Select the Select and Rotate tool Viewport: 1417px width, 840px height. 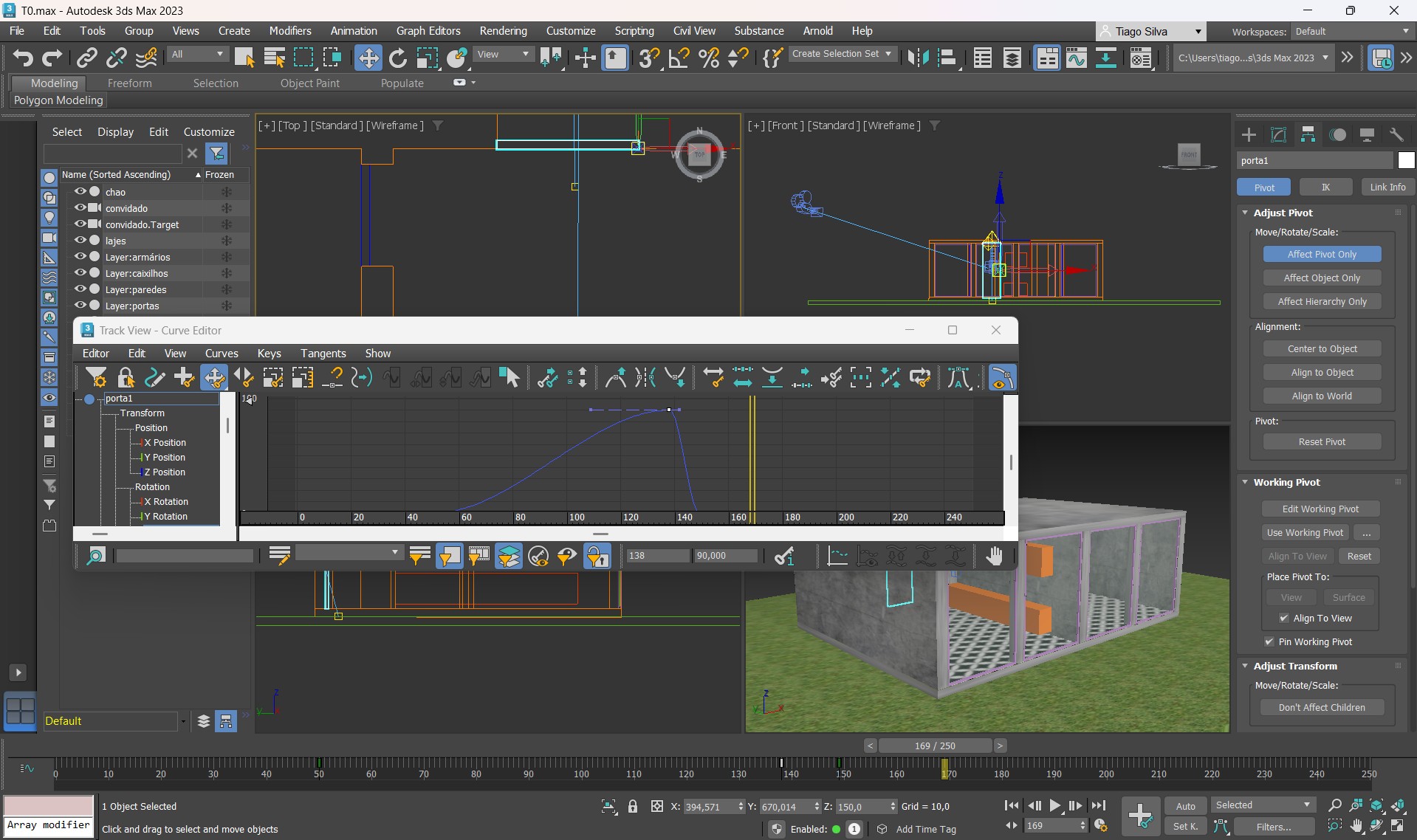tap(397, 58)
